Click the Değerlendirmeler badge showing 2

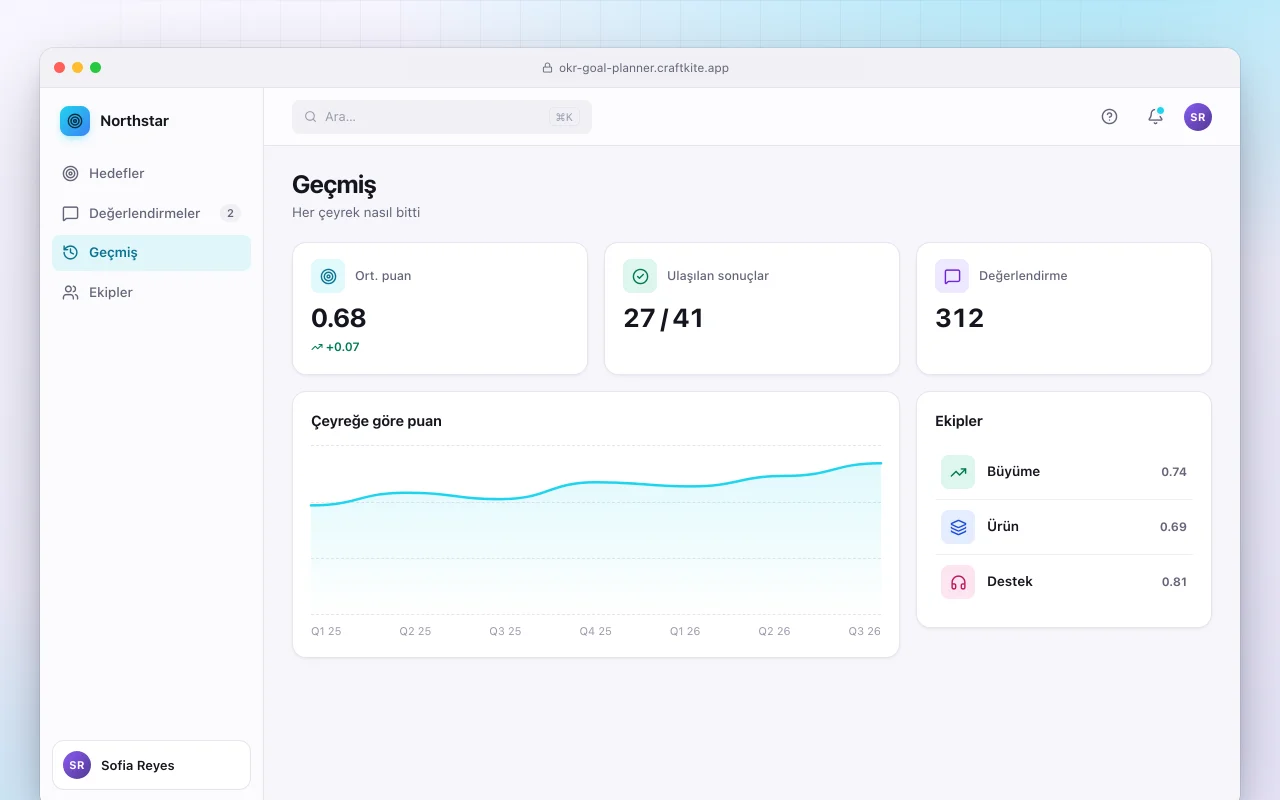point(230,213)
